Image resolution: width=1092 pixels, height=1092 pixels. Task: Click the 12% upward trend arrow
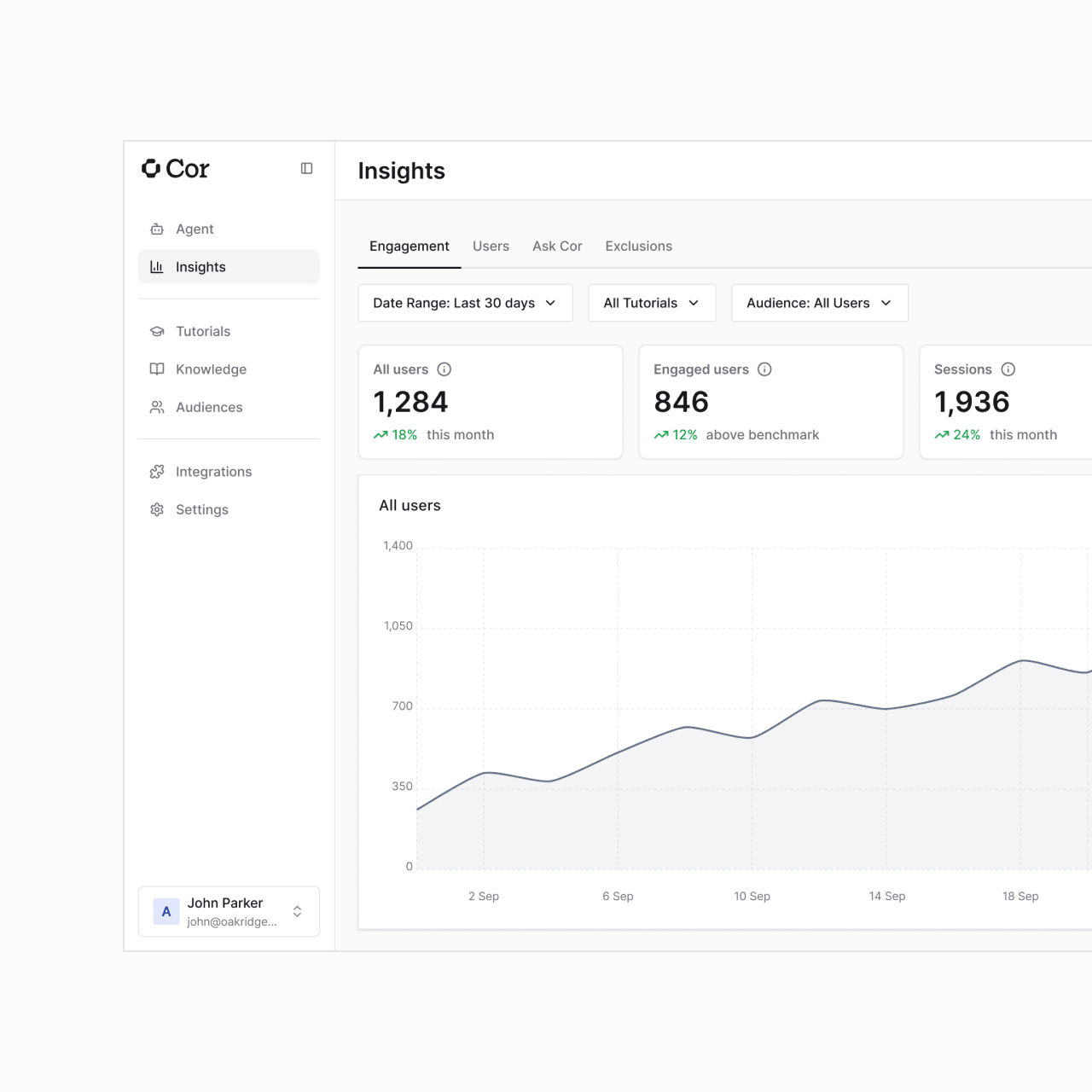click(661, 435)
